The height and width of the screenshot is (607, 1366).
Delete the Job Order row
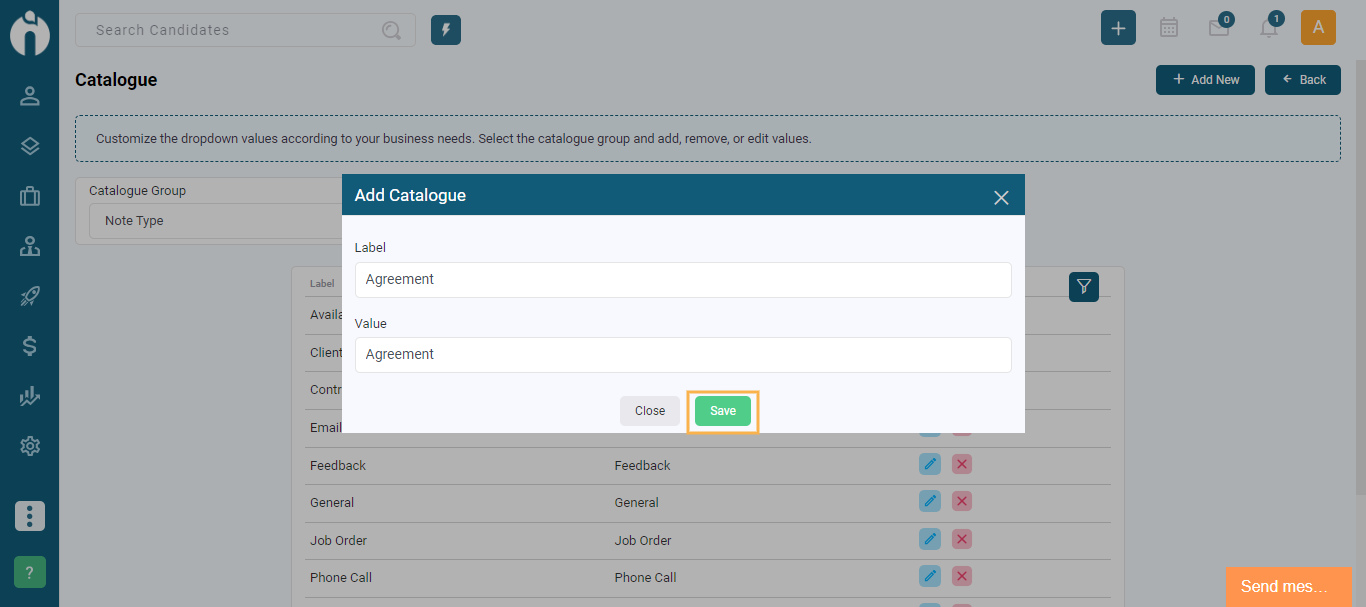962,539
